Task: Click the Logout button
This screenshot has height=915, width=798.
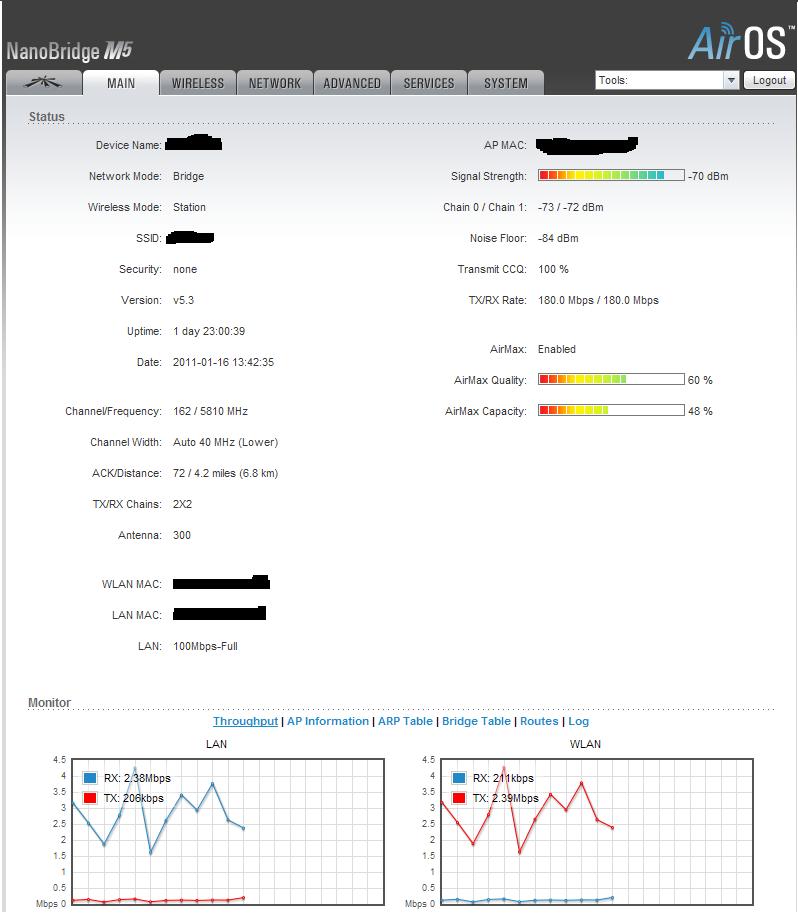Action: [x=769, y=80]
